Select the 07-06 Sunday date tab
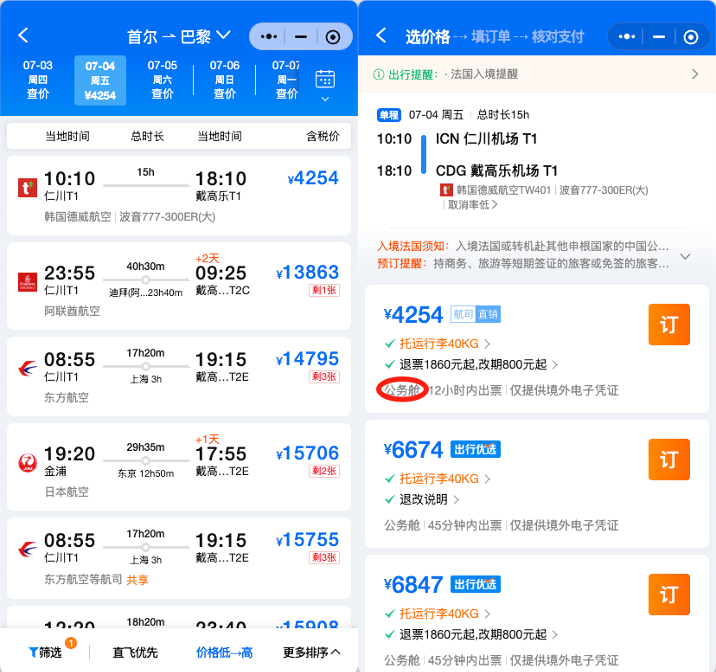This screenshot has width=716, height=672. click(225, 79)
